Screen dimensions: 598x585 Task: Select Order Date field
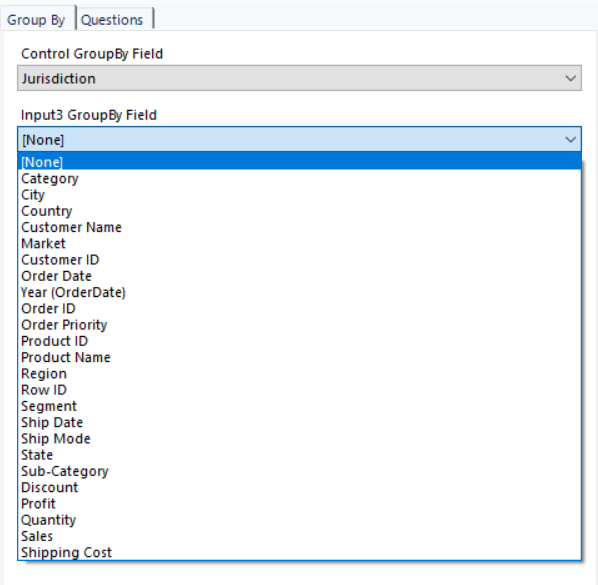(299, 276)
